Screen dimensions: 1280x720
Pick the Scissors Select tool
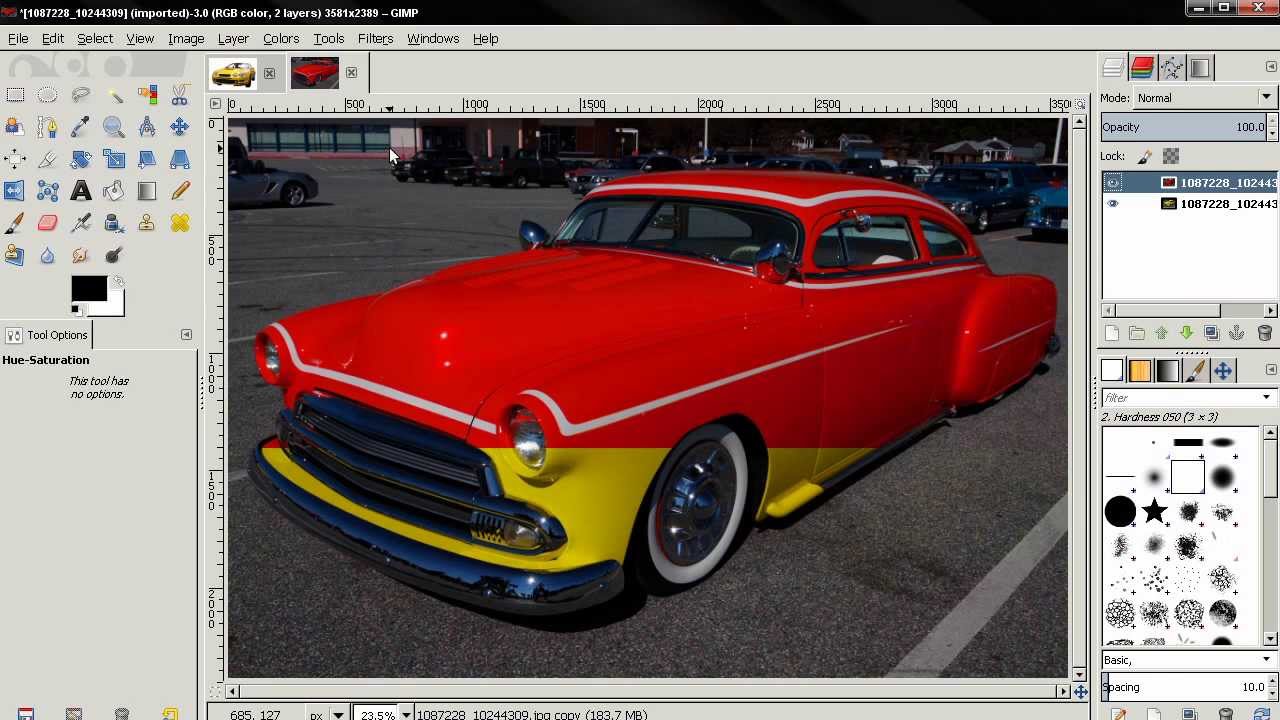pos(180,95)
